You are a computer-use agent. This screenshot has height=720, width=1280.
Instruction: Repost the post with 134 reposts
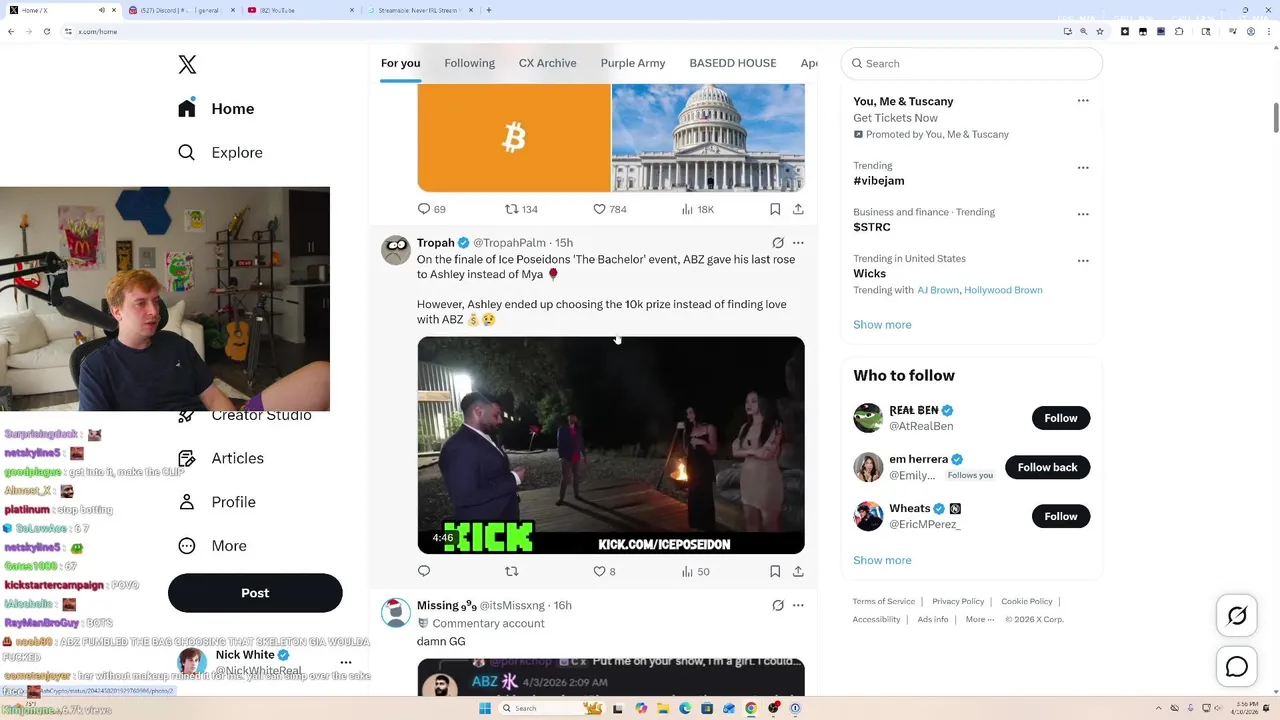click(521, 209)
